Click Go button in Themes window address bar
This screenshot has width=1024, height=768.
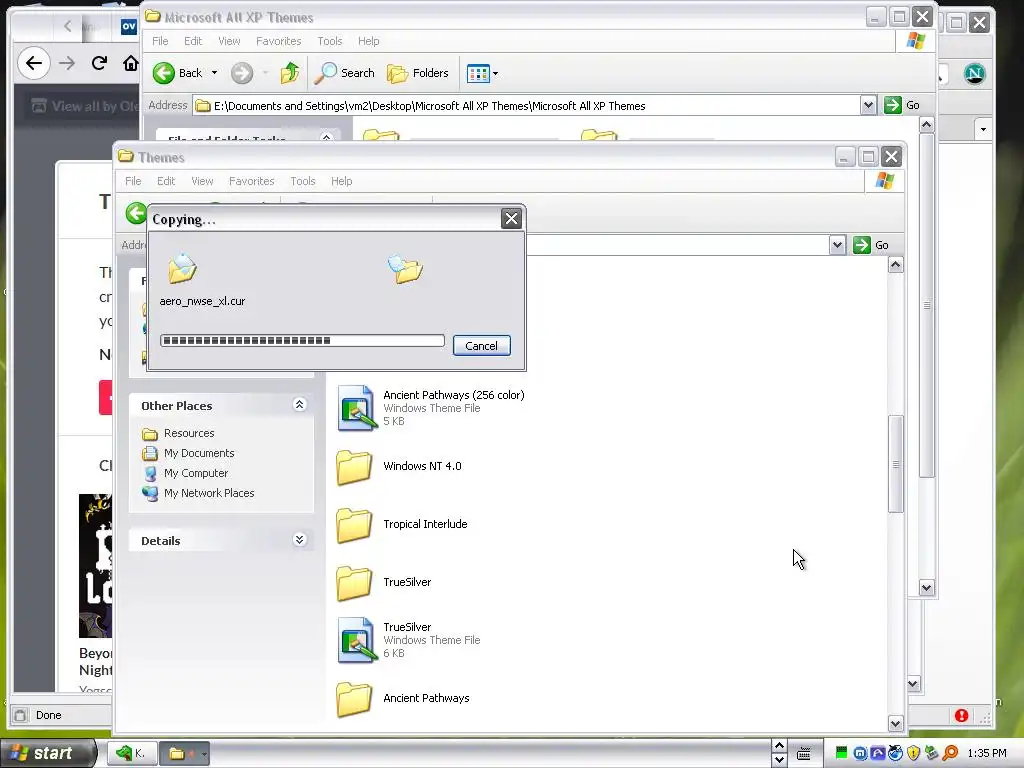pos(871,245)
